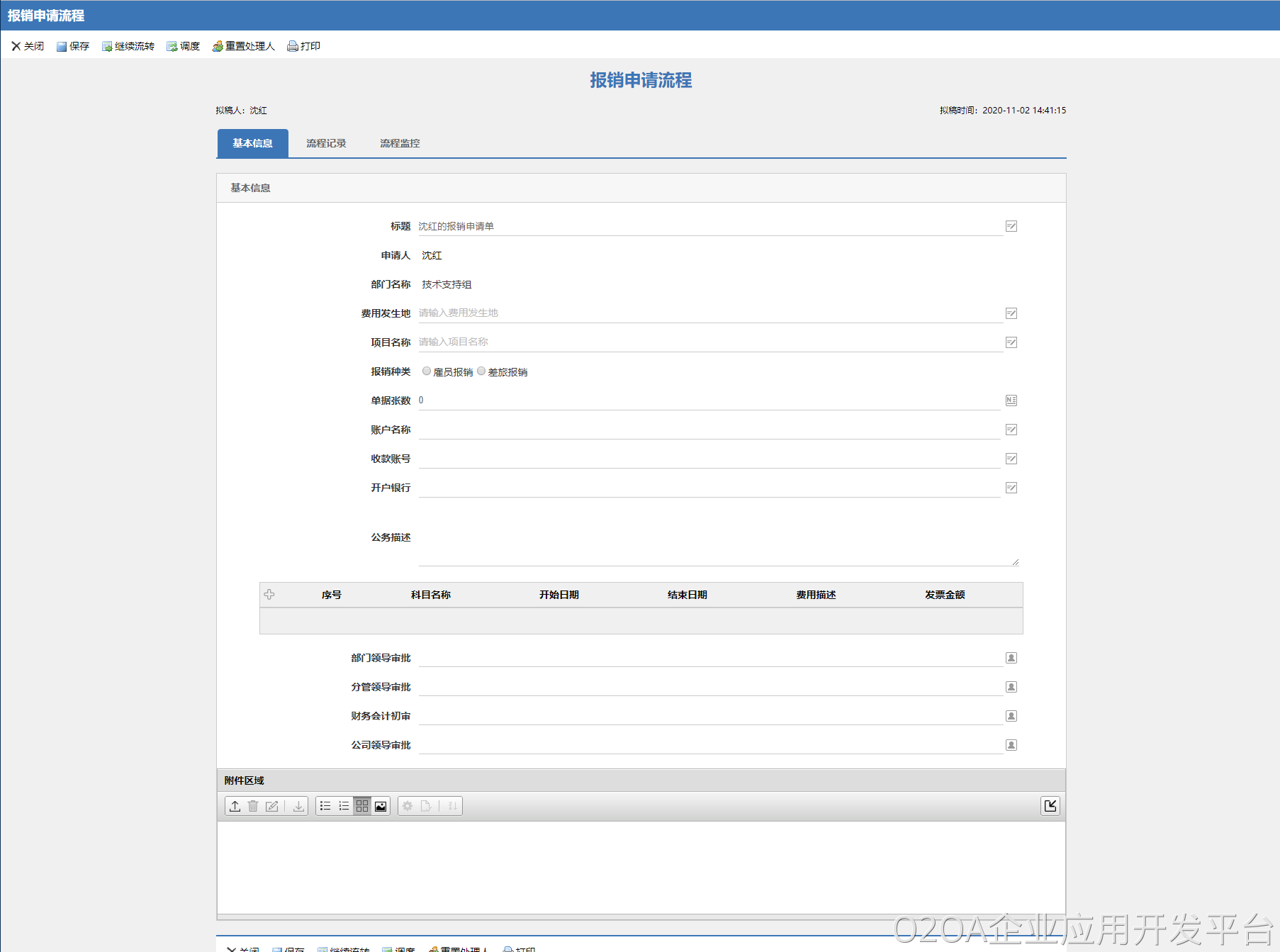Click the 附件区域 section header

coord(641,780)
